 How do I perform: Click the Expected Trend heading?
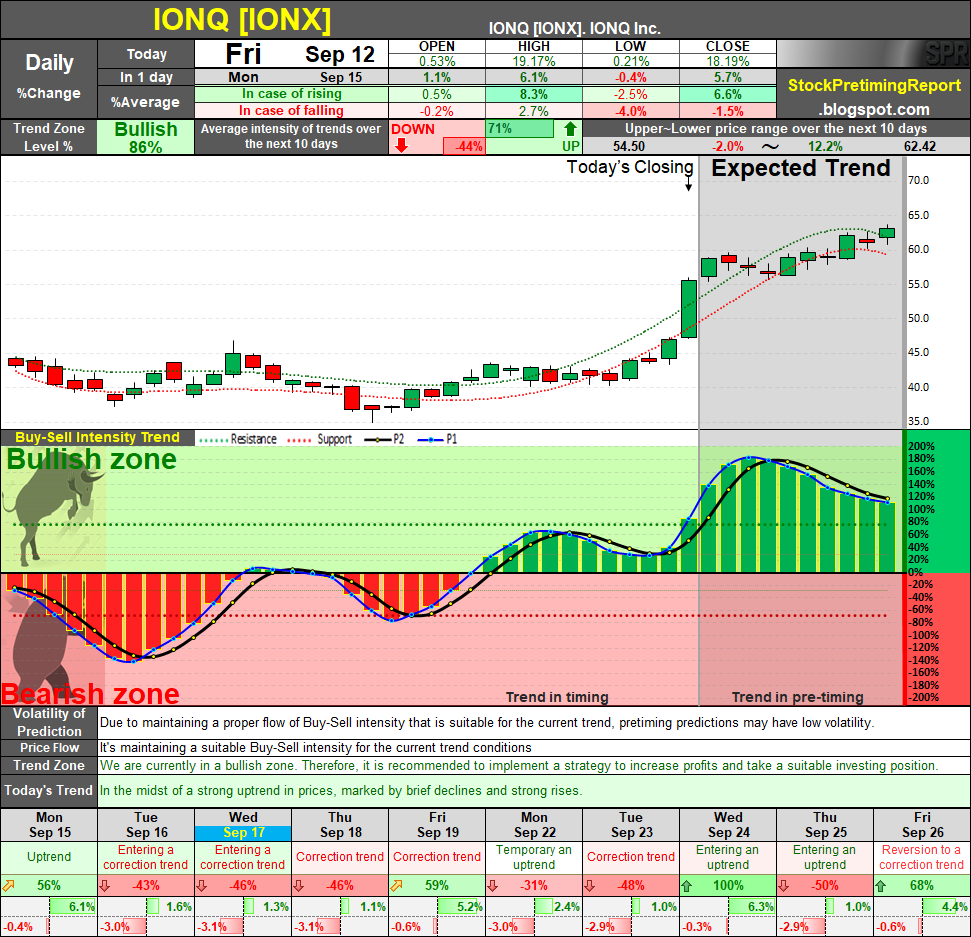tap(800, 168)
